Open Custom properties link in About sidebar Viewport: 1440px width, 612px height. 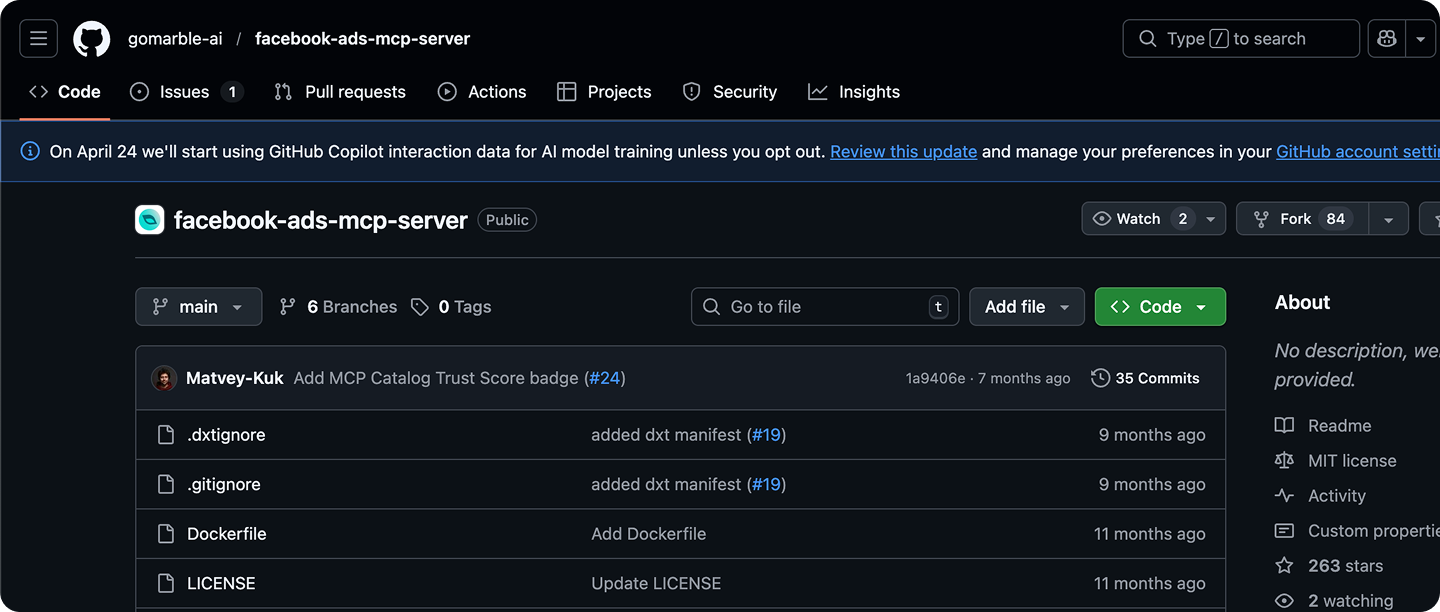click(1358, 531)
